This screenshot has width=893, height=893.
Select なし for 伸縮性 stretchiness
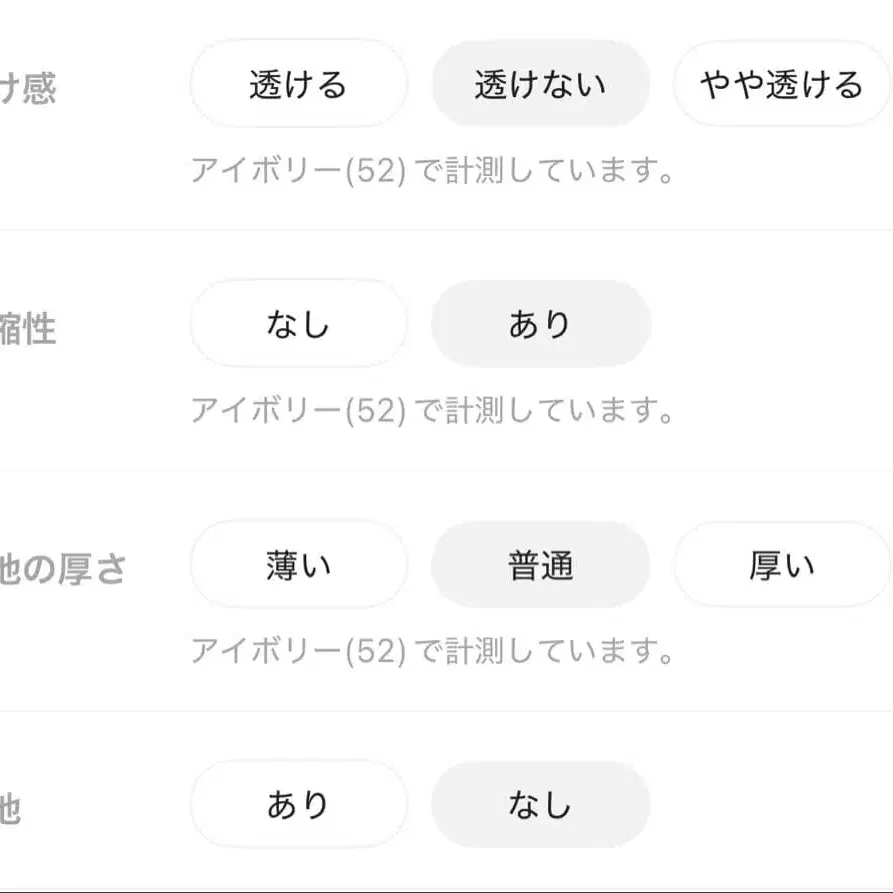click(298, 323)
